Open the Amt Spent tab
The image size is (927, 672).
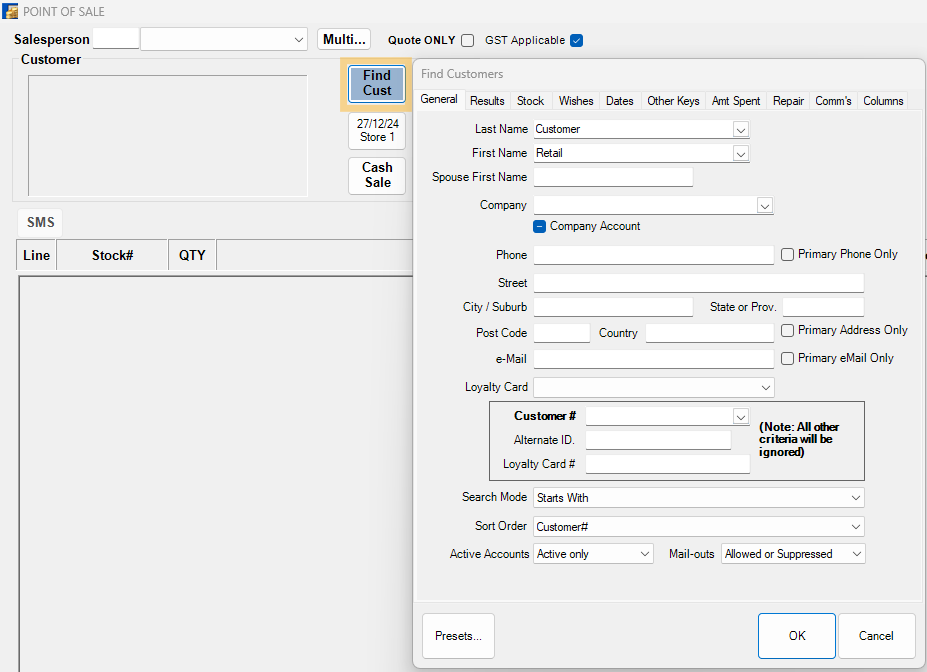tap(736, 100)
